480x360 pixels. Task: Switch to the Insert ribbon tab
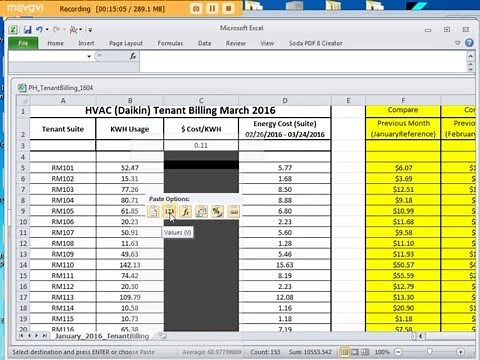pyautogui.click(x=86, y=43)
